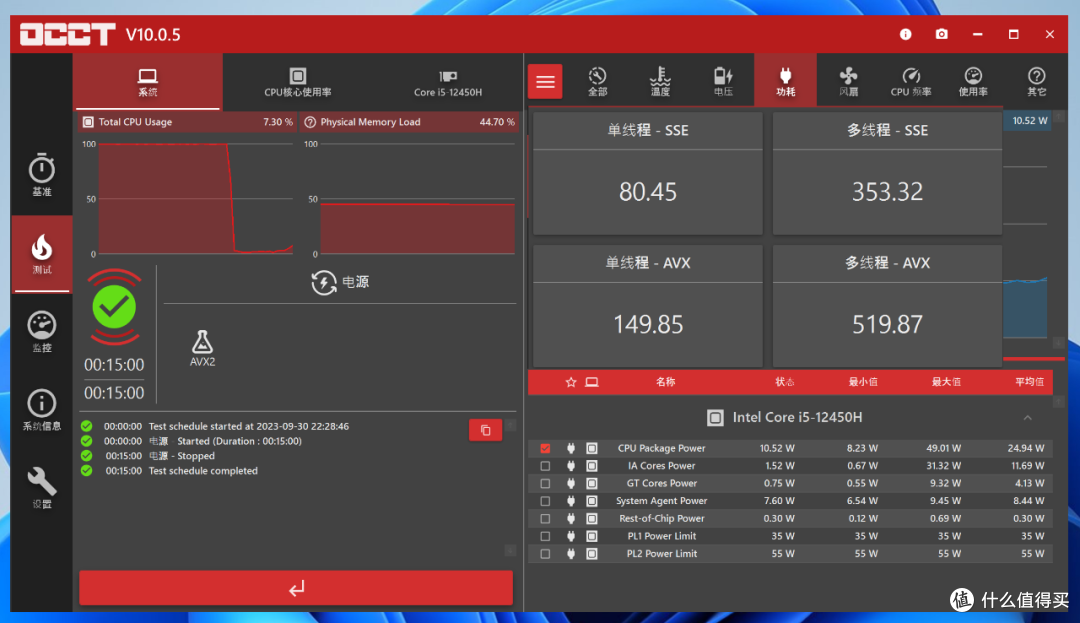The height and width of the screenshot is (623, 1080).
Task: Sort by 最大值 maximum column
Action: (x=946, y=382)
